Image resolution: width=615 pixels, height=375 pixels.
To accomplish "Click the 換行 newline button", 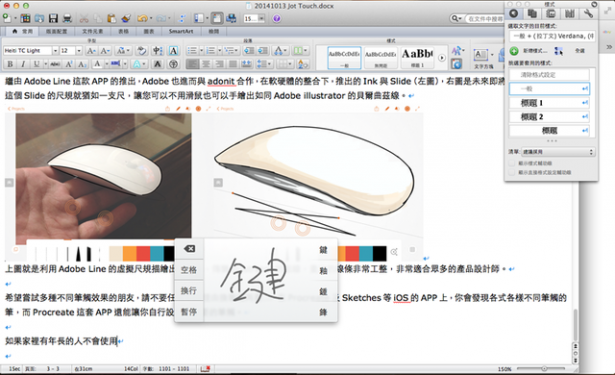I will click(x=189, y=291).
